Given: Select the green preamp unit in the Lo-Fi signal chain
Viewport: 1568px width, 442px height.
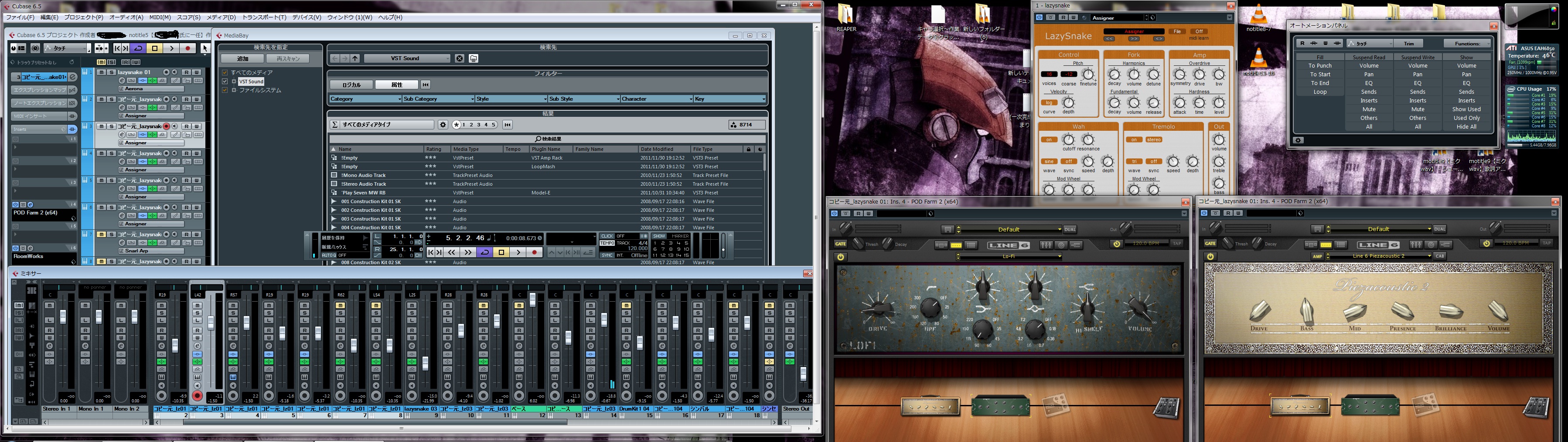Looking at the screenshot, I should 1001,406.
